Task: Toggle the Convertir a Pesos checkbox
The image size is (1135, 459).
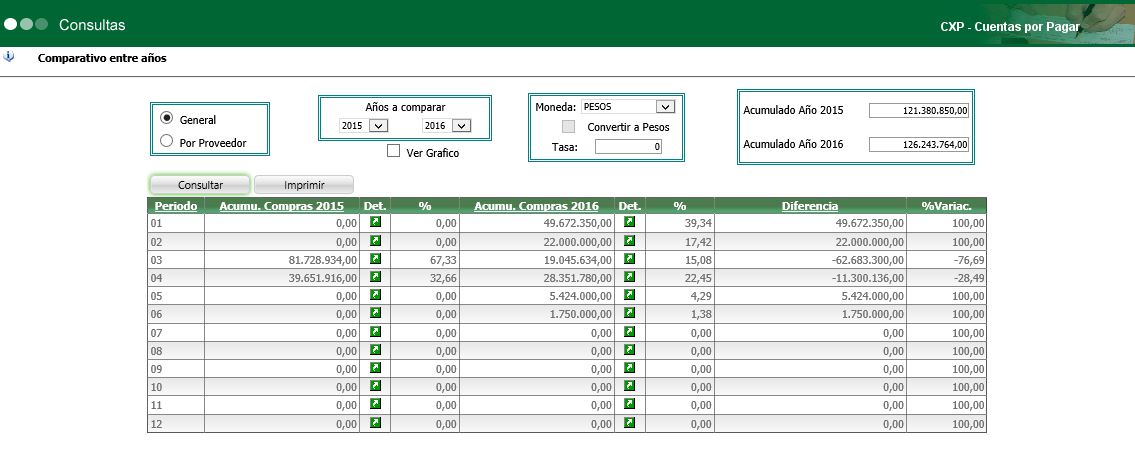Action: click(569, 127)
